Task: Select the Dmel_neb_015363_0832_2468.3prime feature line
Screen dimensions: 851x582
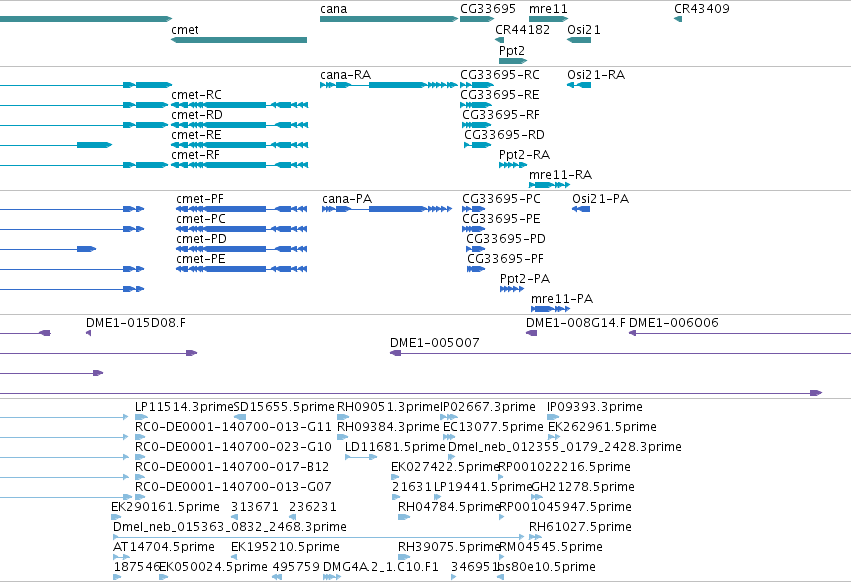Action: (x=319, y=537)
